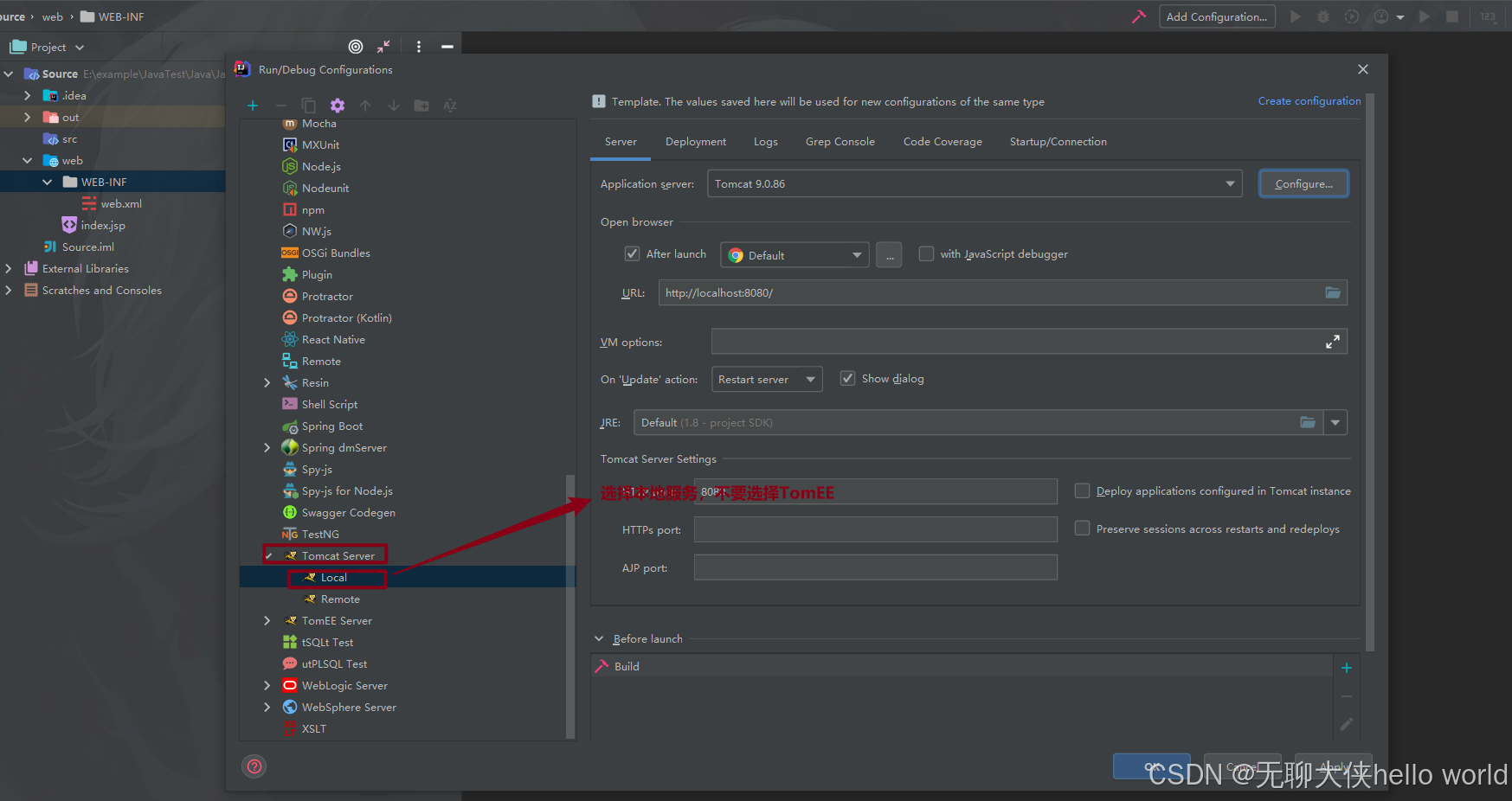Select Swagger Codegen configuration type

[x=348, y=513]
